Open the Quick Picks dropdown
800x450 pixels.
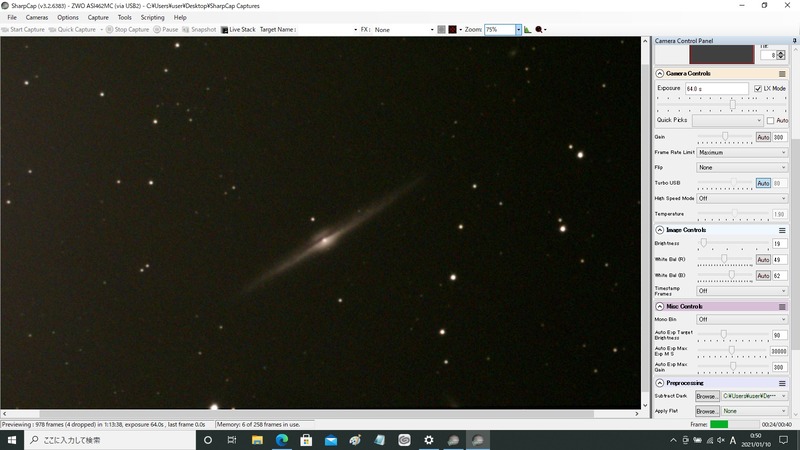(x=728, y=120)
